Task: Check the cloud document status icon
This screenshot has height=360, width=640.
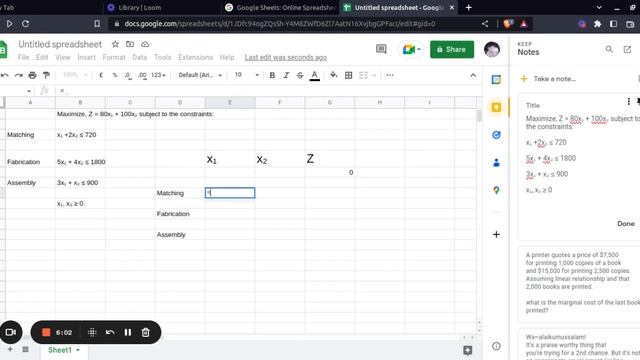Action: click(145, 44)
